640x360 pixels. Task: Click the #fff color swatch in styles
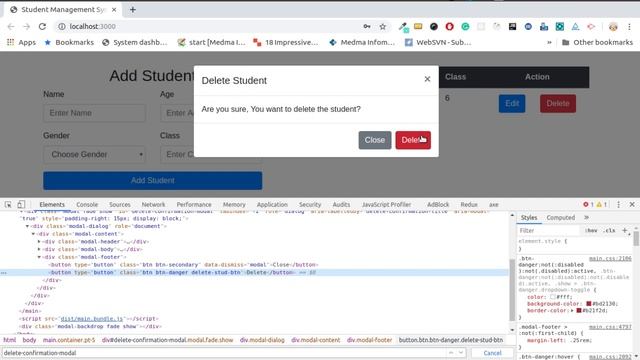click(x=553, y=297)
